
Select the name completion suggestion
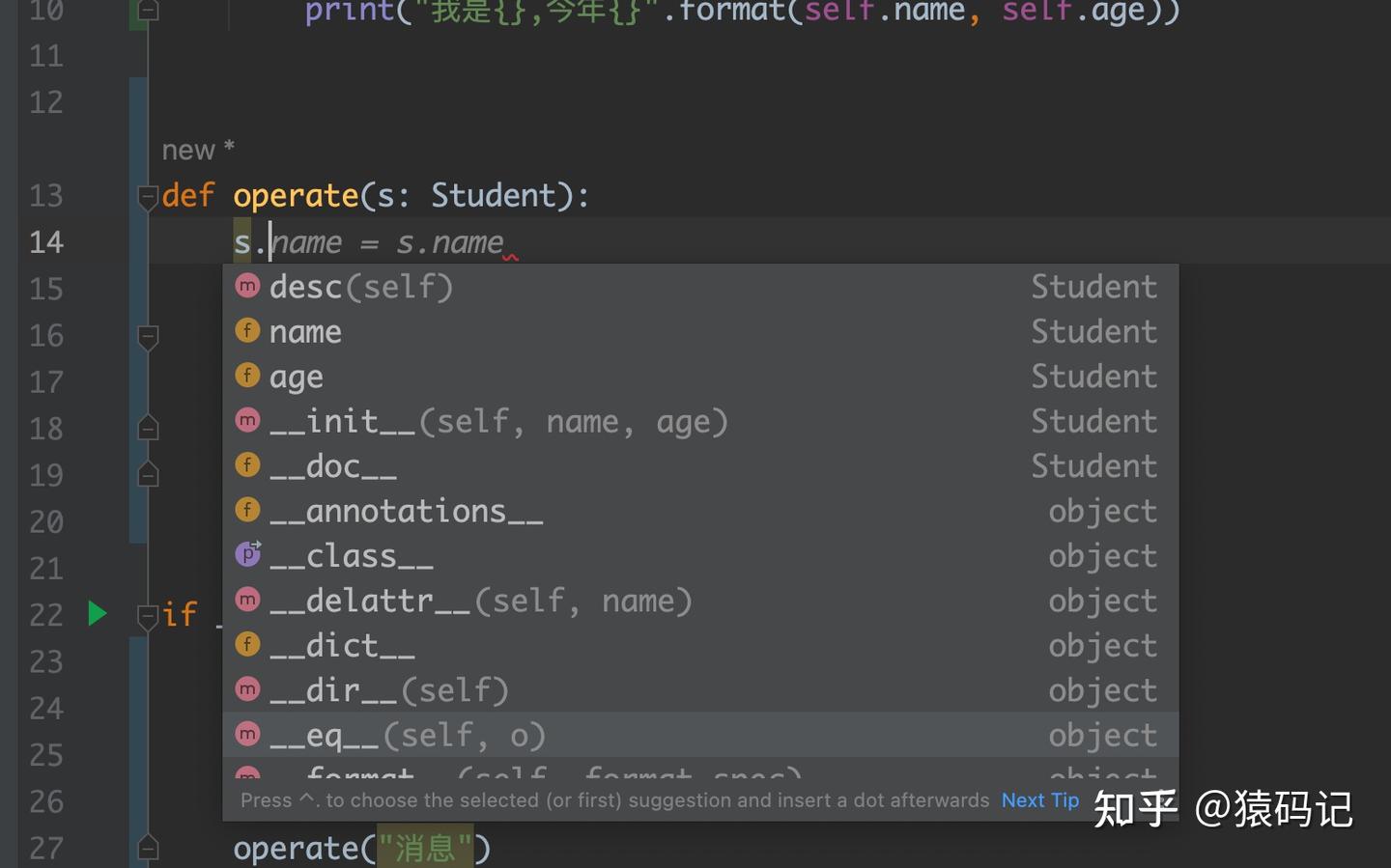(305, 330)
